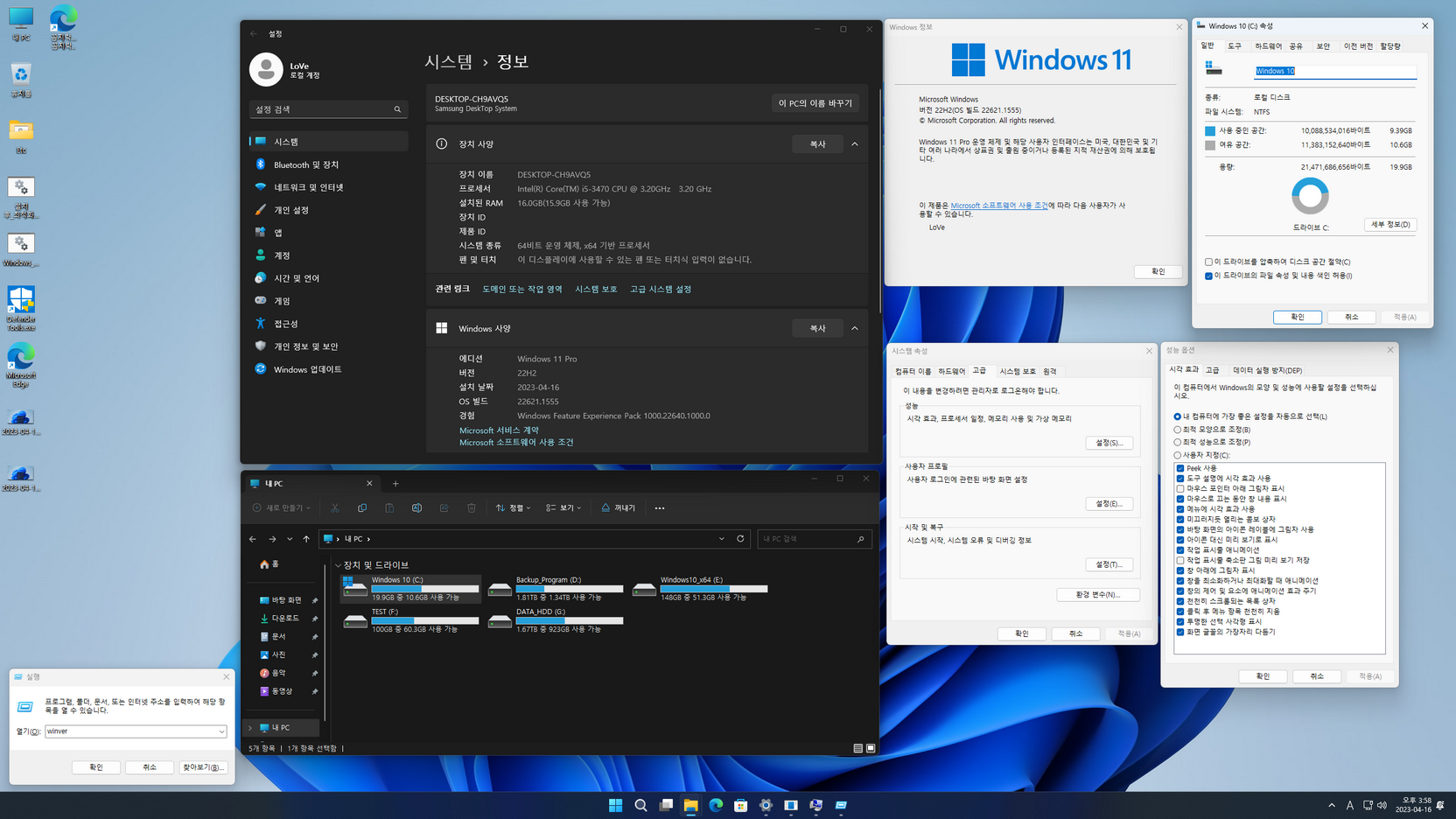Toggle file content indexing checkbox in C: properties
Screen dimensions: 1456x819
pos(1209,276)
